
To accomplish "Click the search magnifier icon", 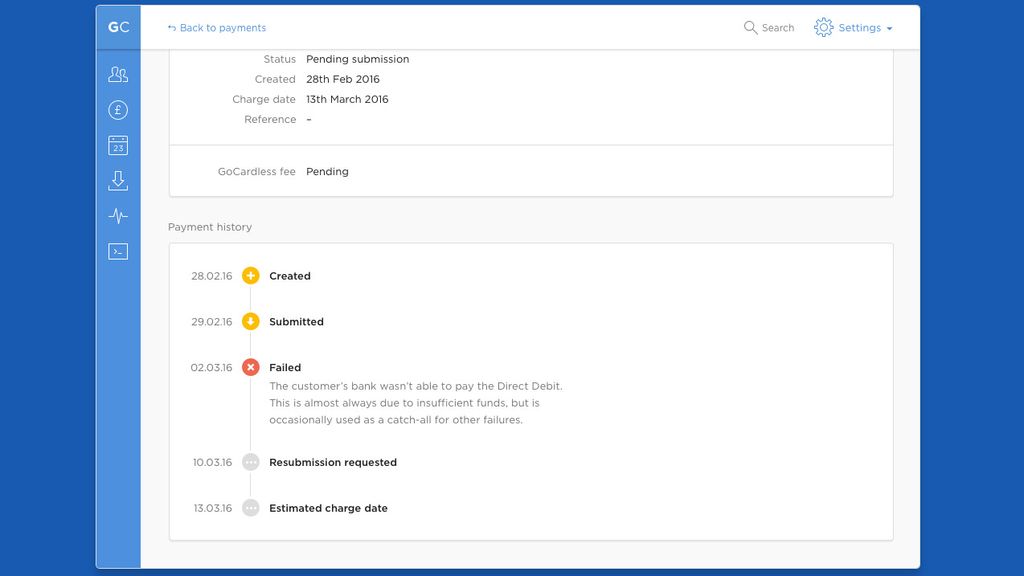I will (750, 28).
